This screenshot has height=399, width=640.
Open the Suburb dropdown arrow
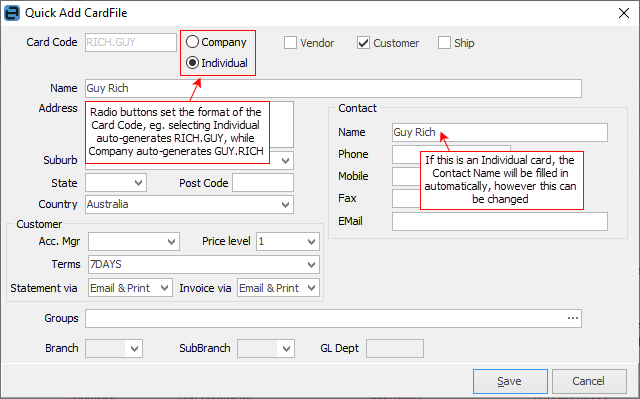coord(285,161)
